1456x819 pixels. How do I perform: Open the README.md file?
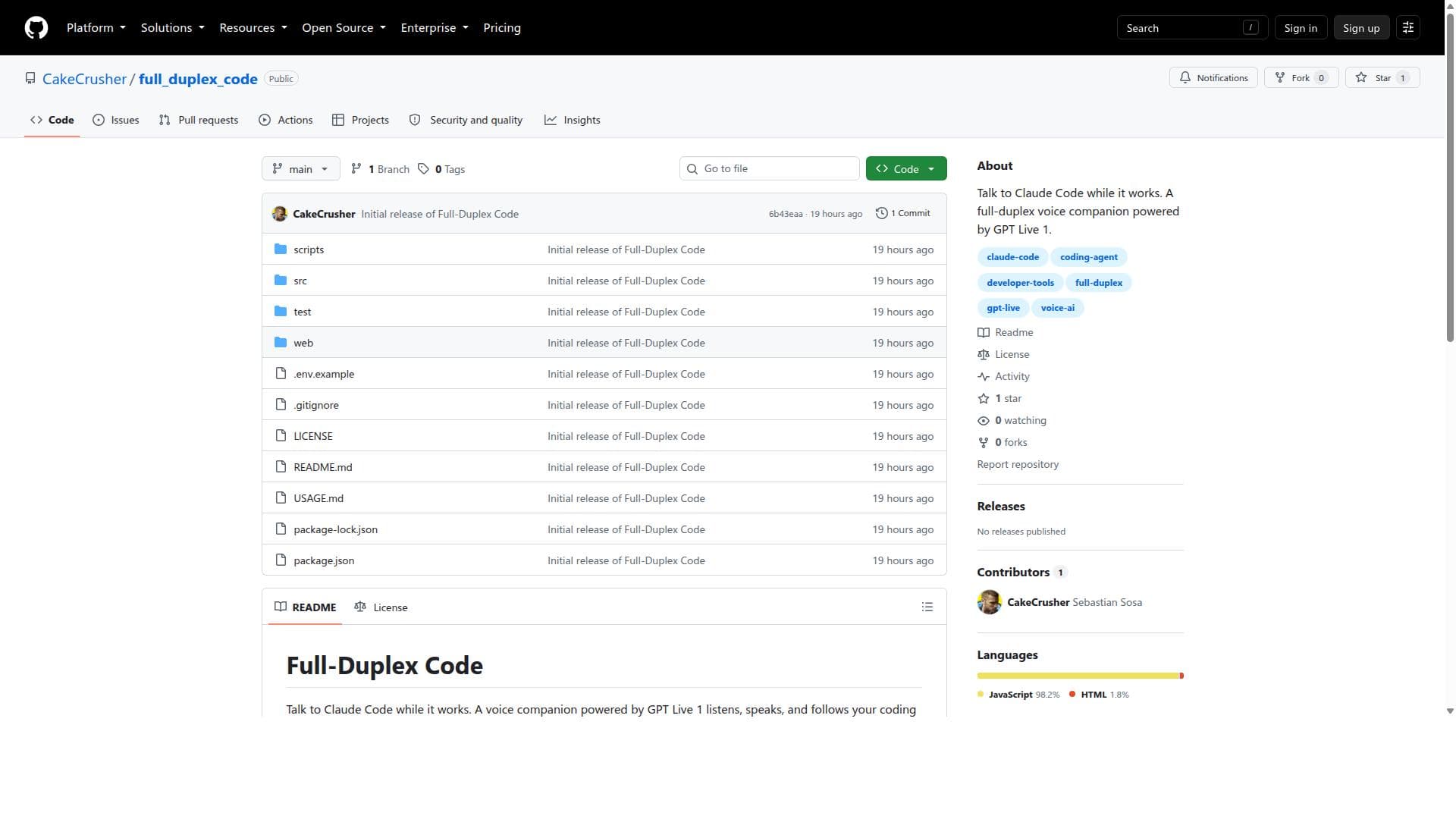click(x=323, y=467)
